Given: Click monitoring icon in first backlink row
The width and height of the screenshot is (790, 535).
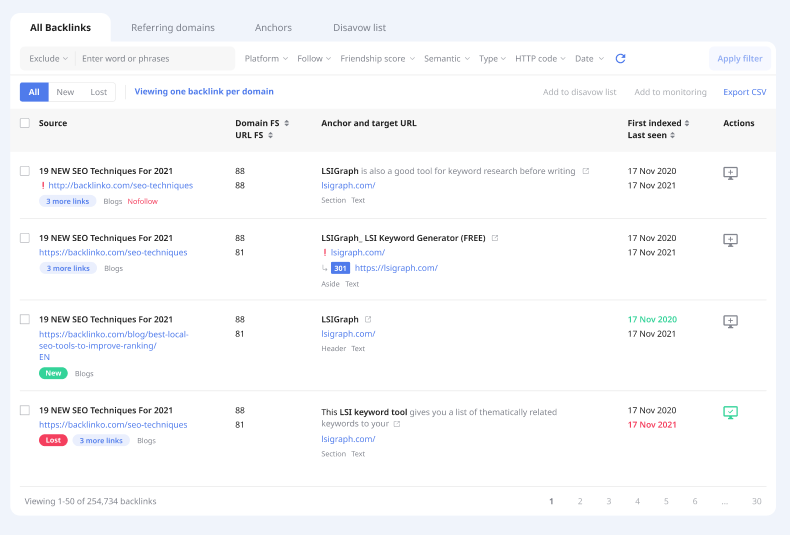Looking at the screenshot, I should click(730, 173).
